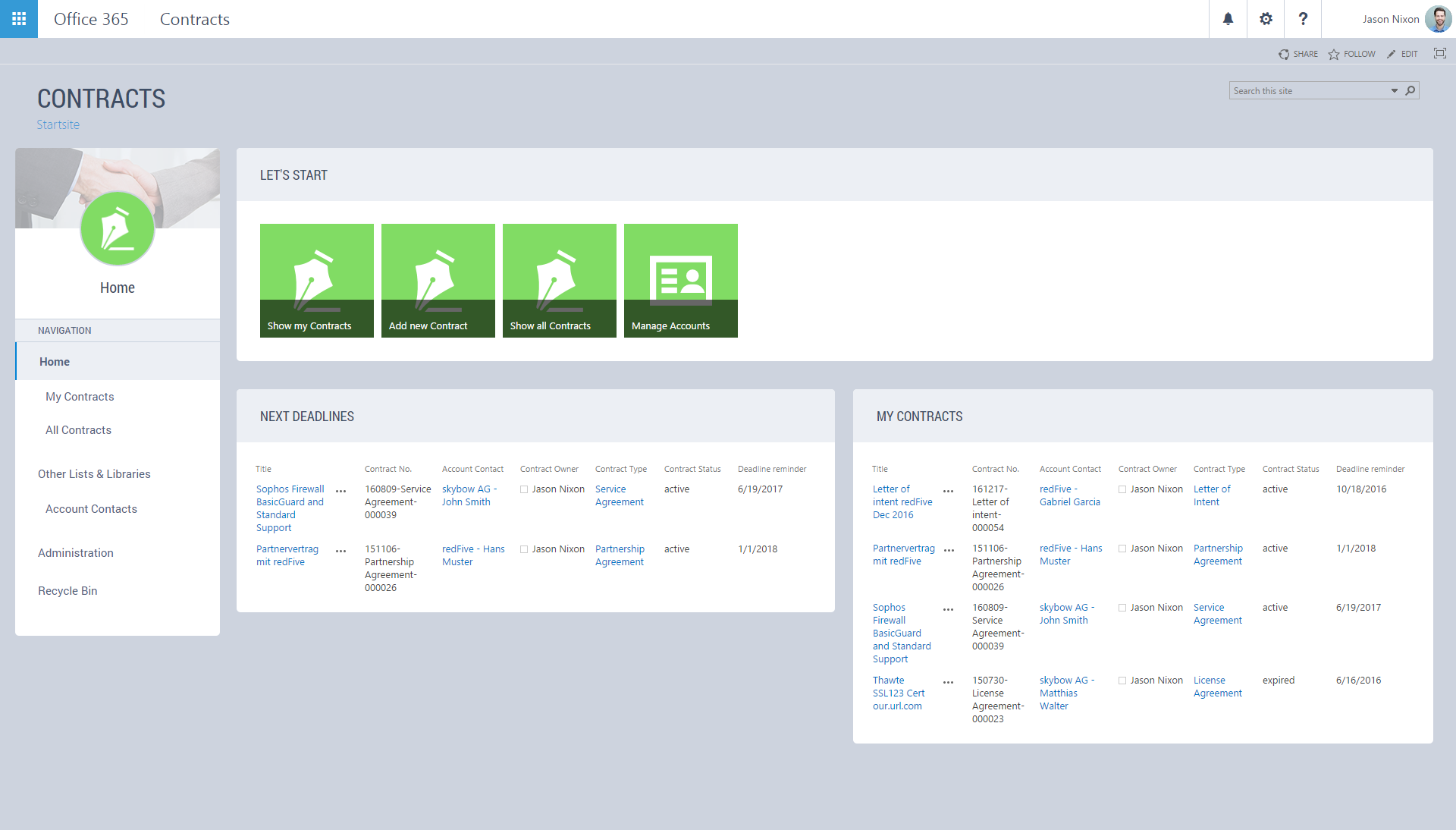The height and width of the screenshot is (830, 1456).
Task: Open Letter of intent redFive Dec 2016
Action: tap(902, 501)
